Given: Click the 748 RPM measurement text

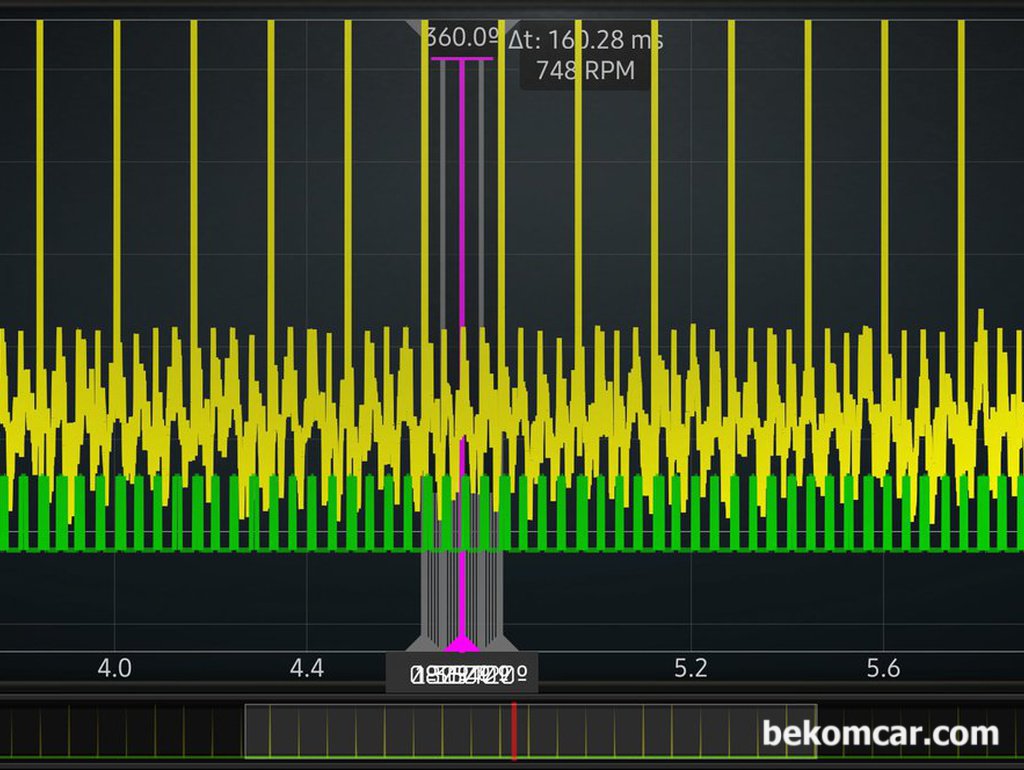Looking at the screenshot, I should tap(585, 71).
